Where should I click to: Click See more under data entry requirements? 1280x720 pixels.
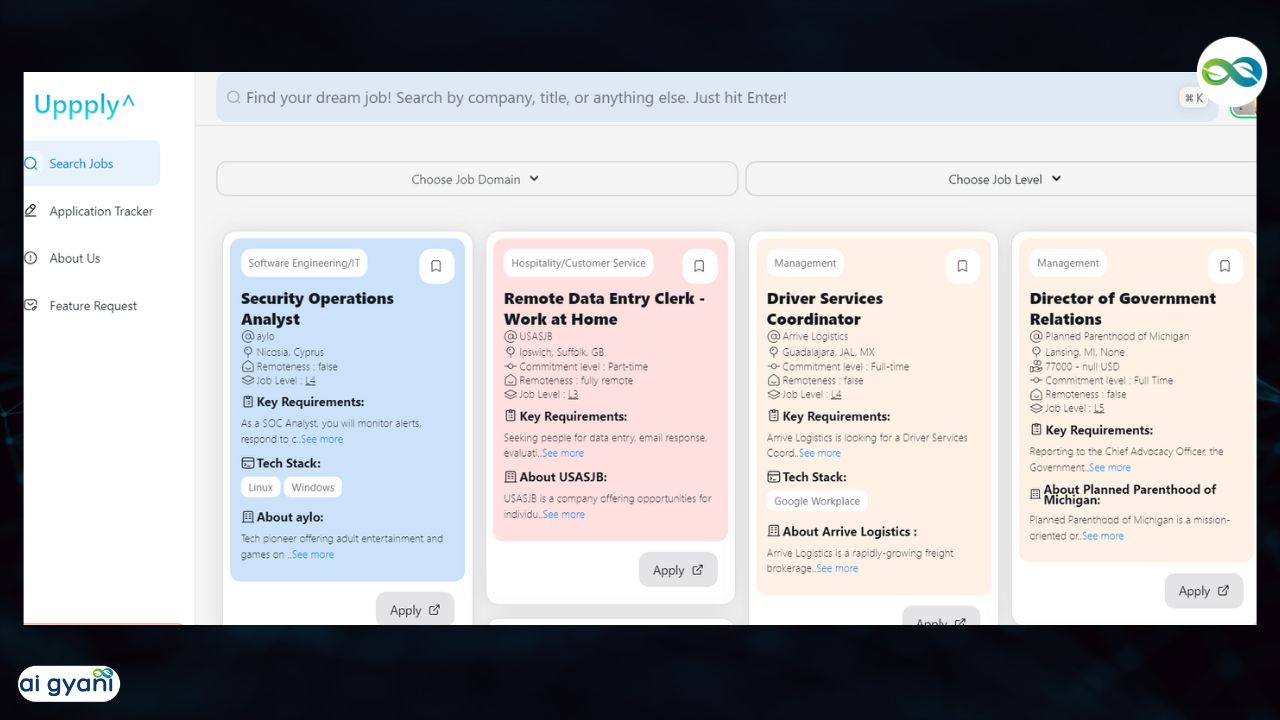563,453
